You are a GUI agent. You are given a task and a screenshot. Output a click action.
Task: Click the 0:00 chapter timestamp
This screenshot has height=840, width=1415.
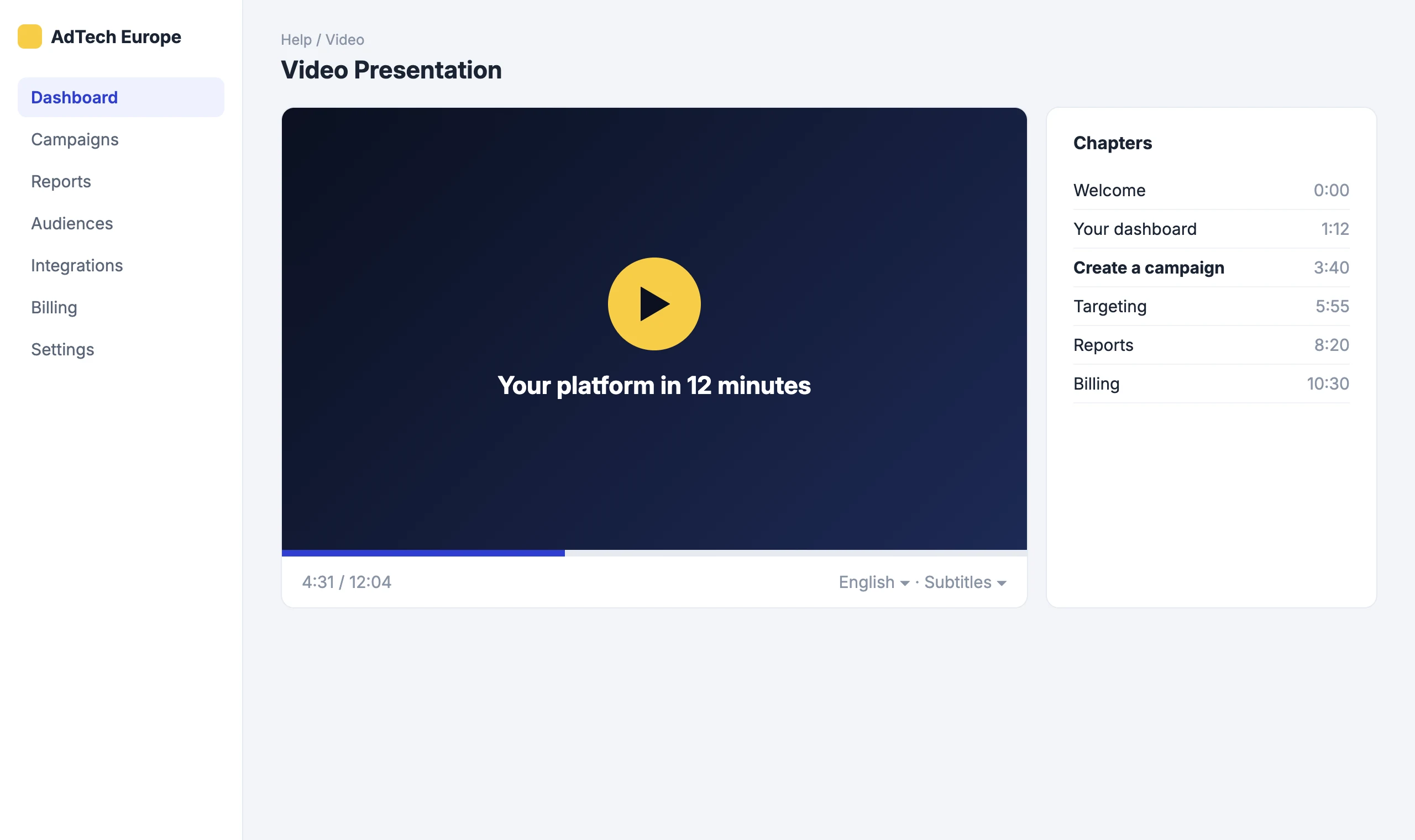[x=1331, y=190]
